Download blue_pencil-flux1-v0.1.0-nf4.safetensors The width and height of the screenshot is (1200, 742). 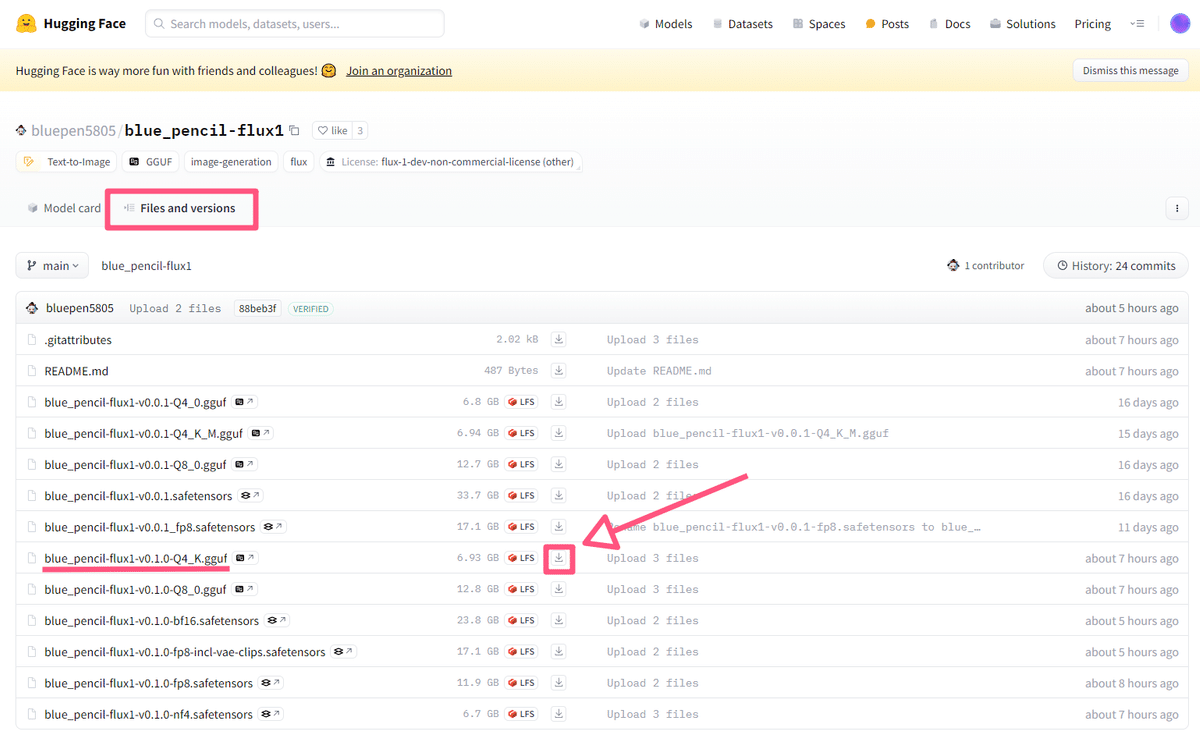[559, 714]
